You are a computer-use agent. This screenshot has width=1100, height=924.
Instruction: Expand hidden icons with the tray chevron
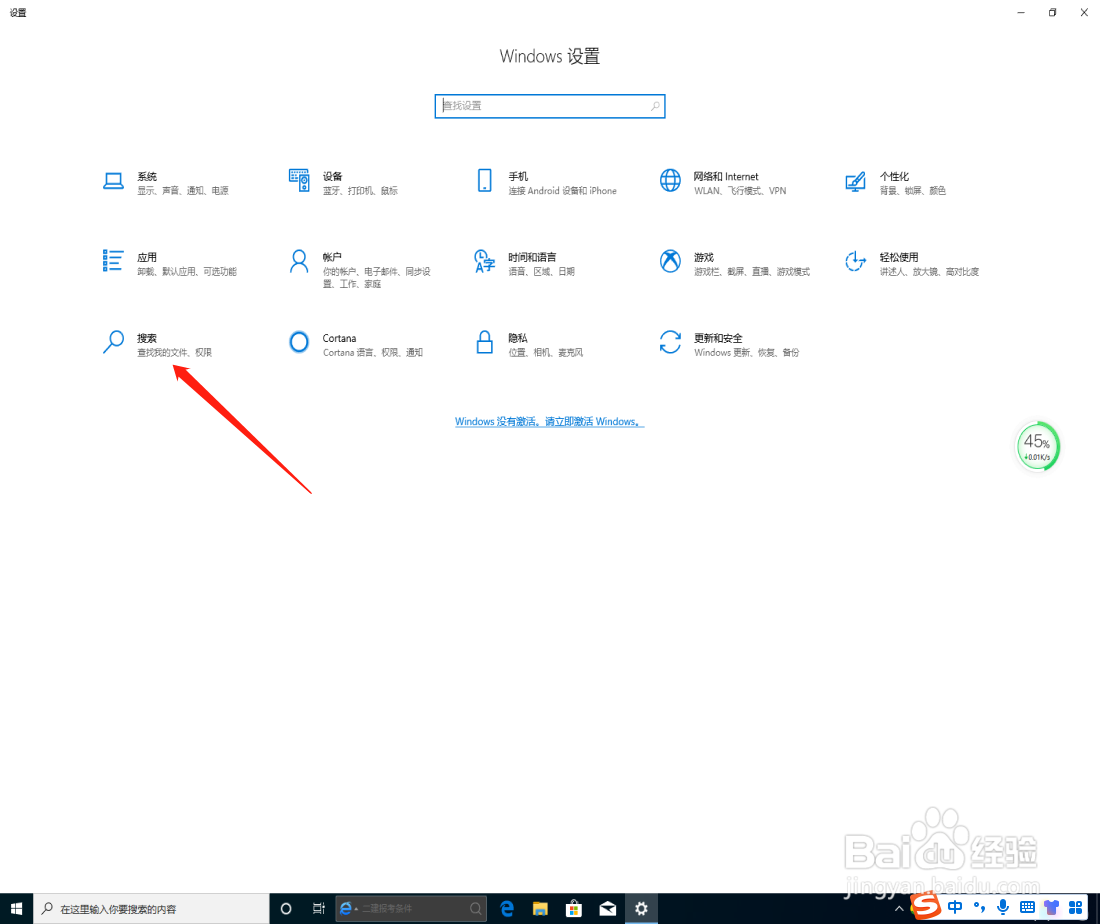pyautogui.click(x=898, y=907)
